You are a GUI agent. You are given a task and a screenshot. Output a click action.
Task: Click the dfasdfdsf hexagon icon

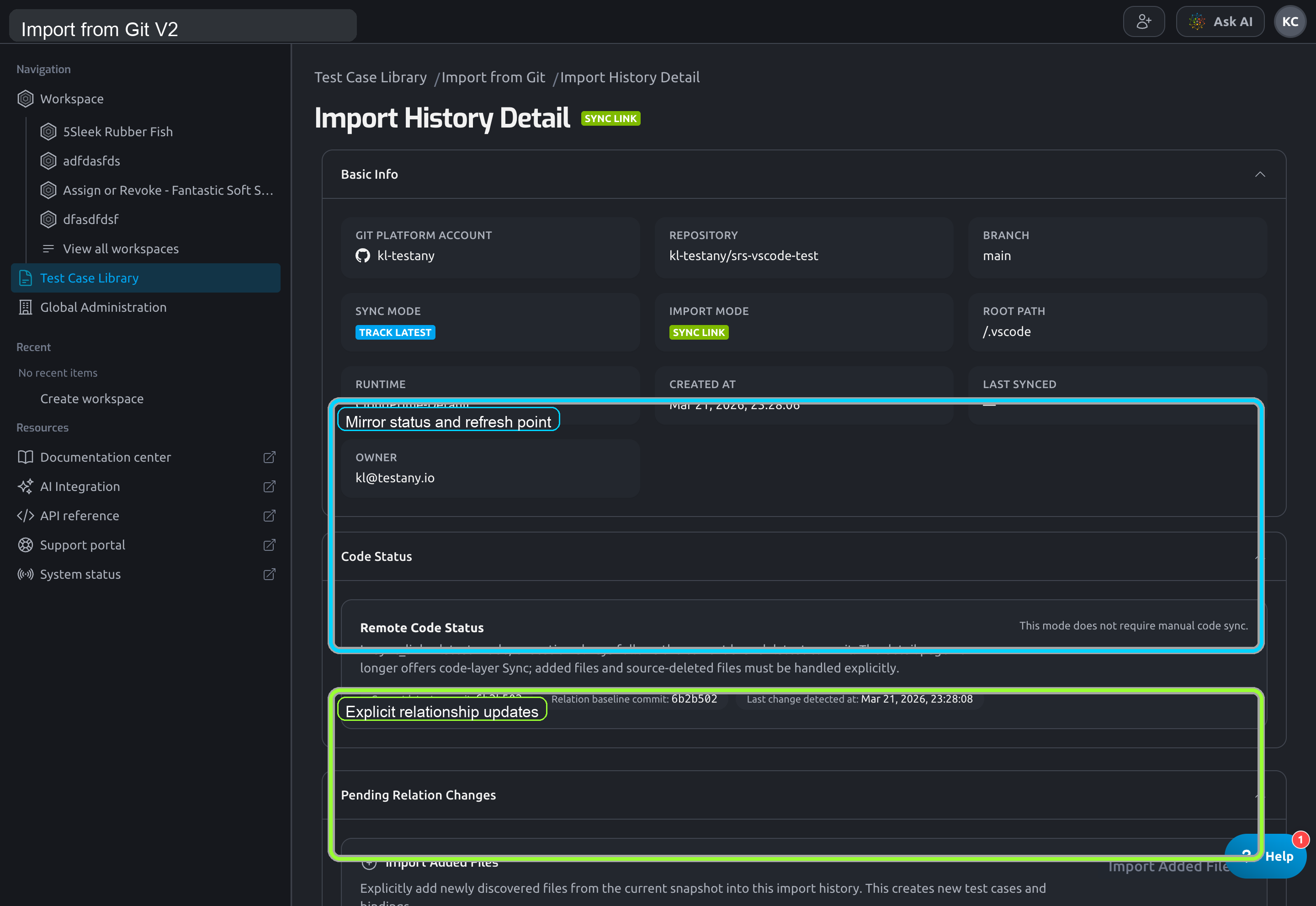(49, 220)
